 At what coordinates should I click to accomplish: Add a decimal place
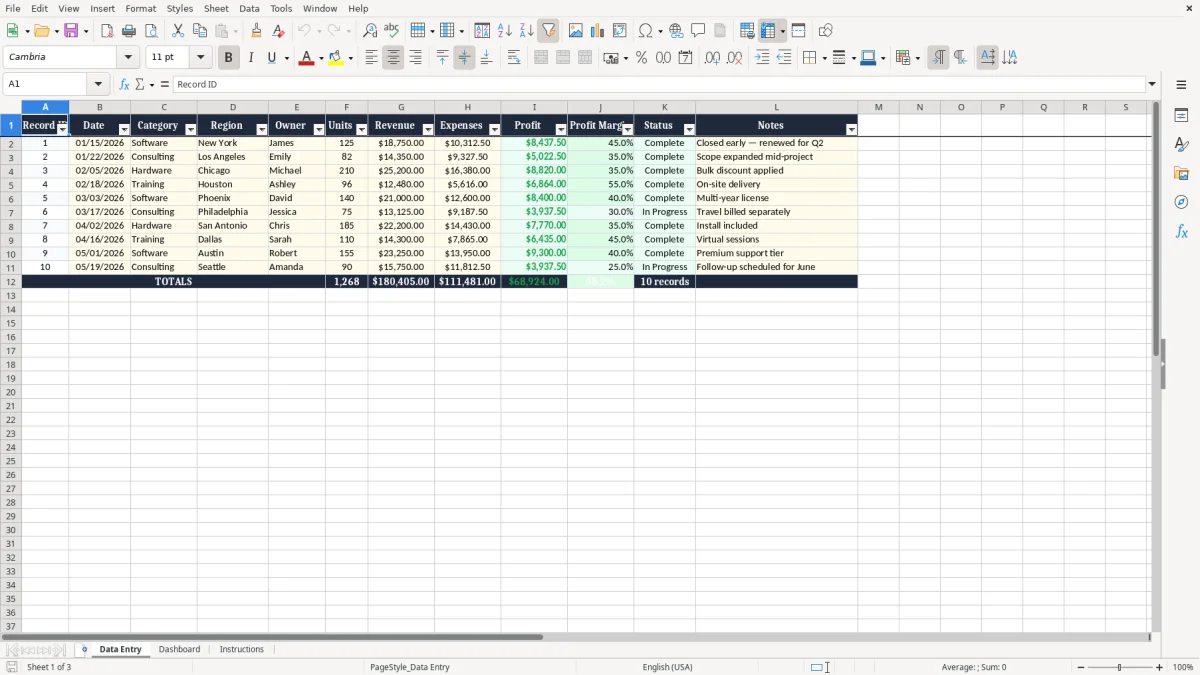[712, 58]
